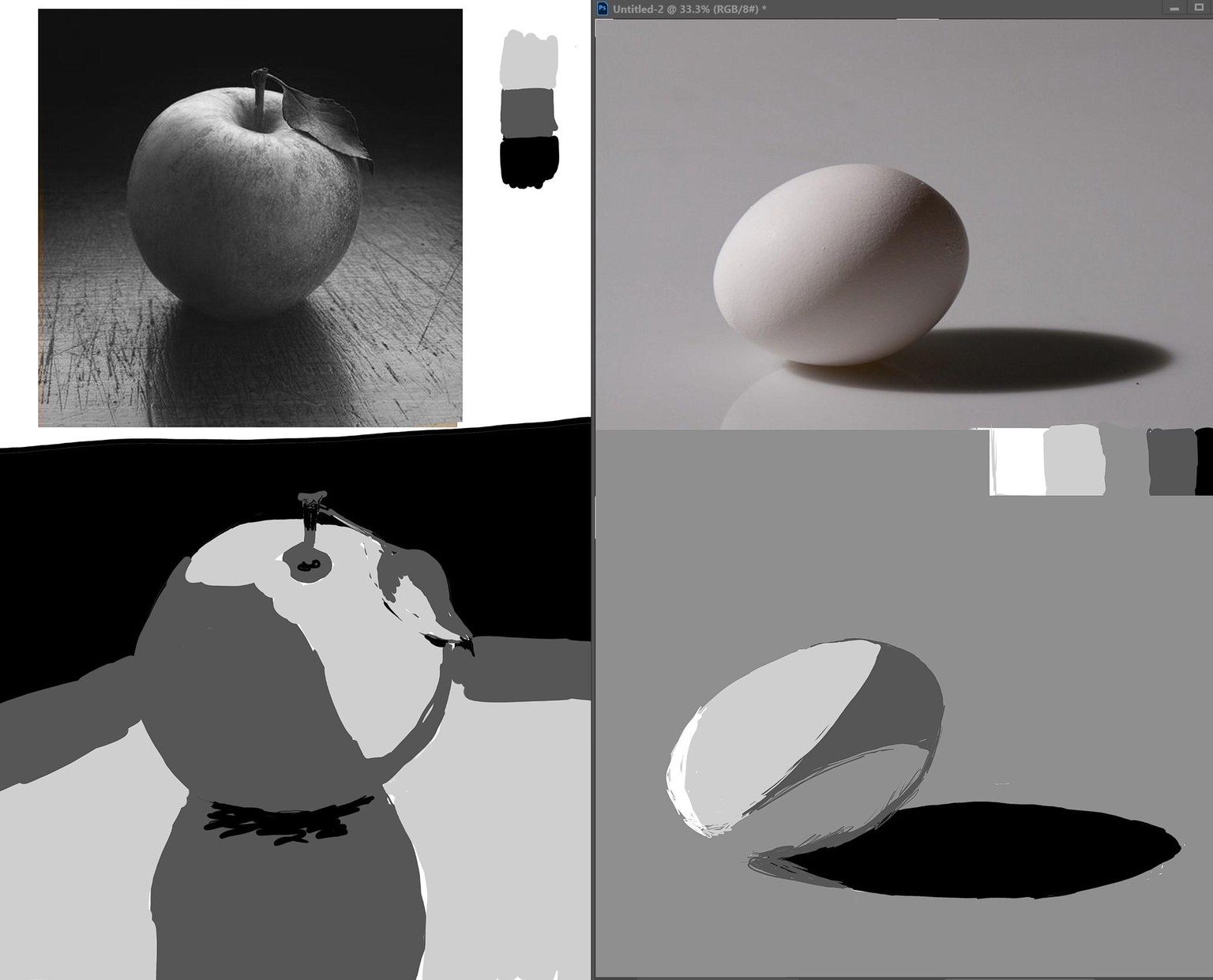The height and width of the screenshot is (980, 1213).
Task: Click the apple reference photo
Action: tap(250, 218)
